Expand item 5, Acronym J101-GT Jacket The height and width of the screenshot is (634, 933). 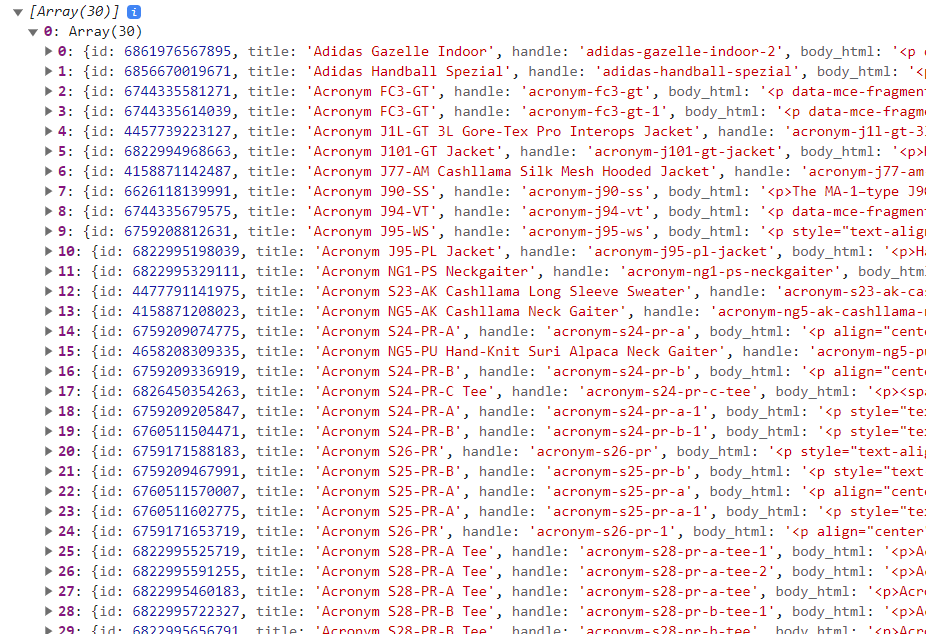[49, 152]
